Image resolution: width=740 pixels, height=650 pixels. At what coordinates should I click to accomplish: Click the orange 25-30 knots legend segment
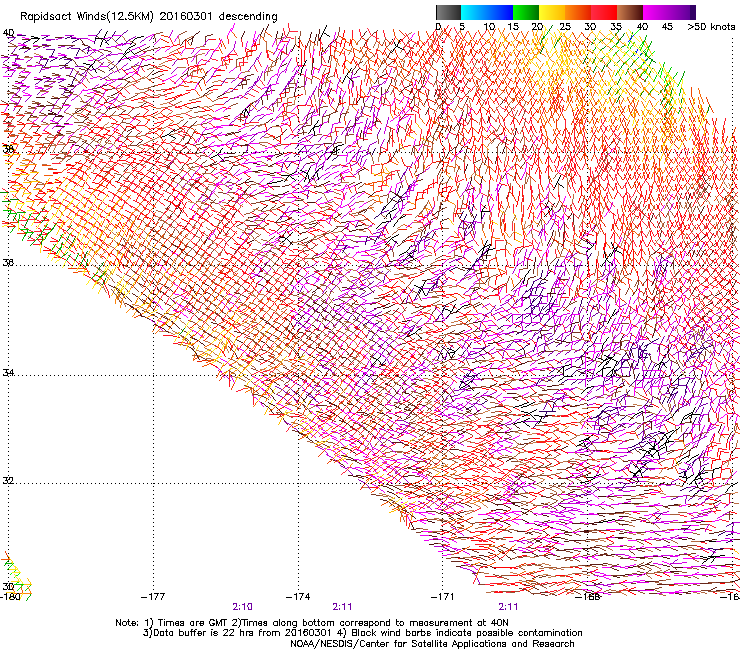pos(578,12)
